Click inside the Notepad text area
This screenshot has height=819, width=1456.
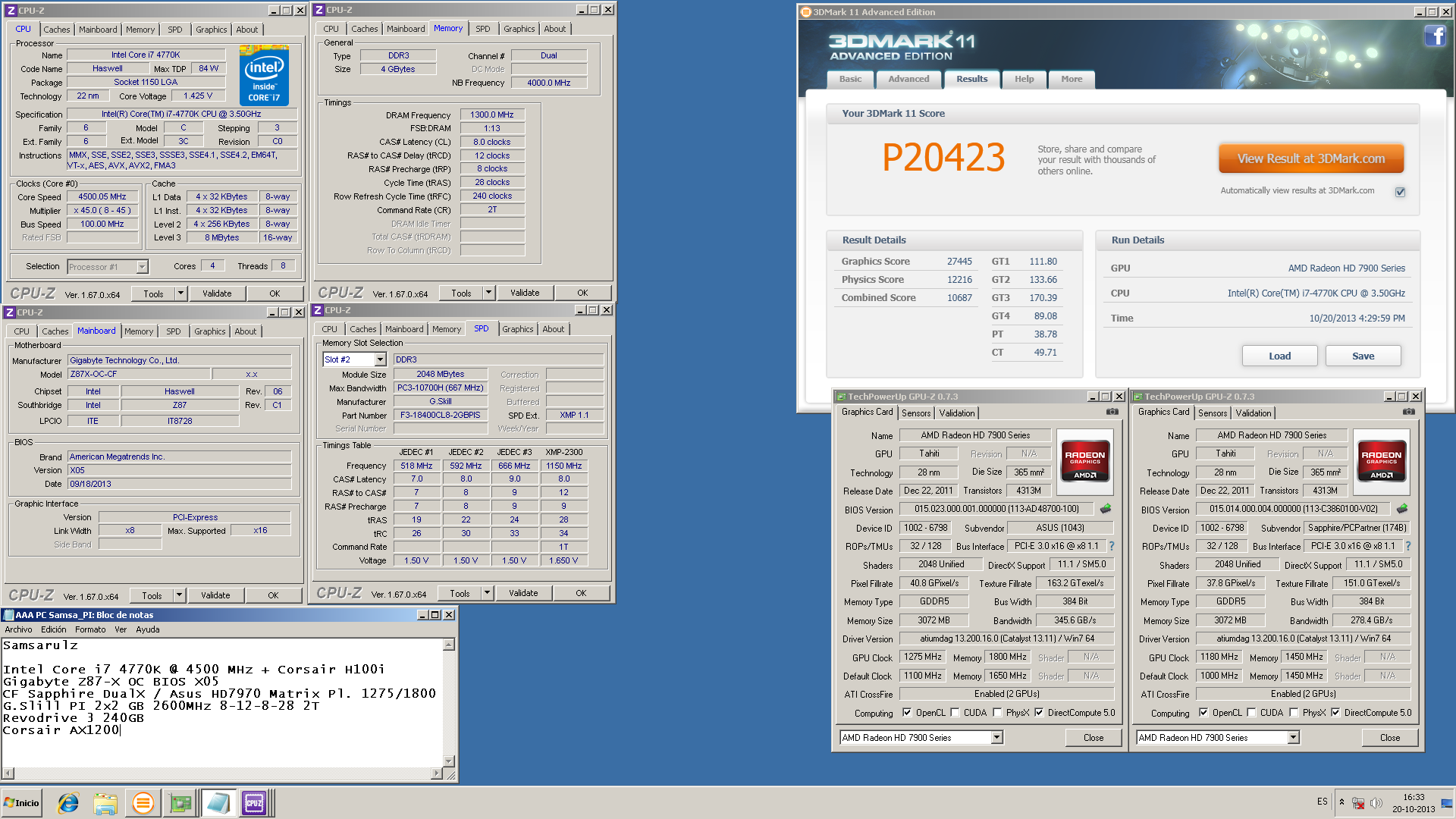222,702
